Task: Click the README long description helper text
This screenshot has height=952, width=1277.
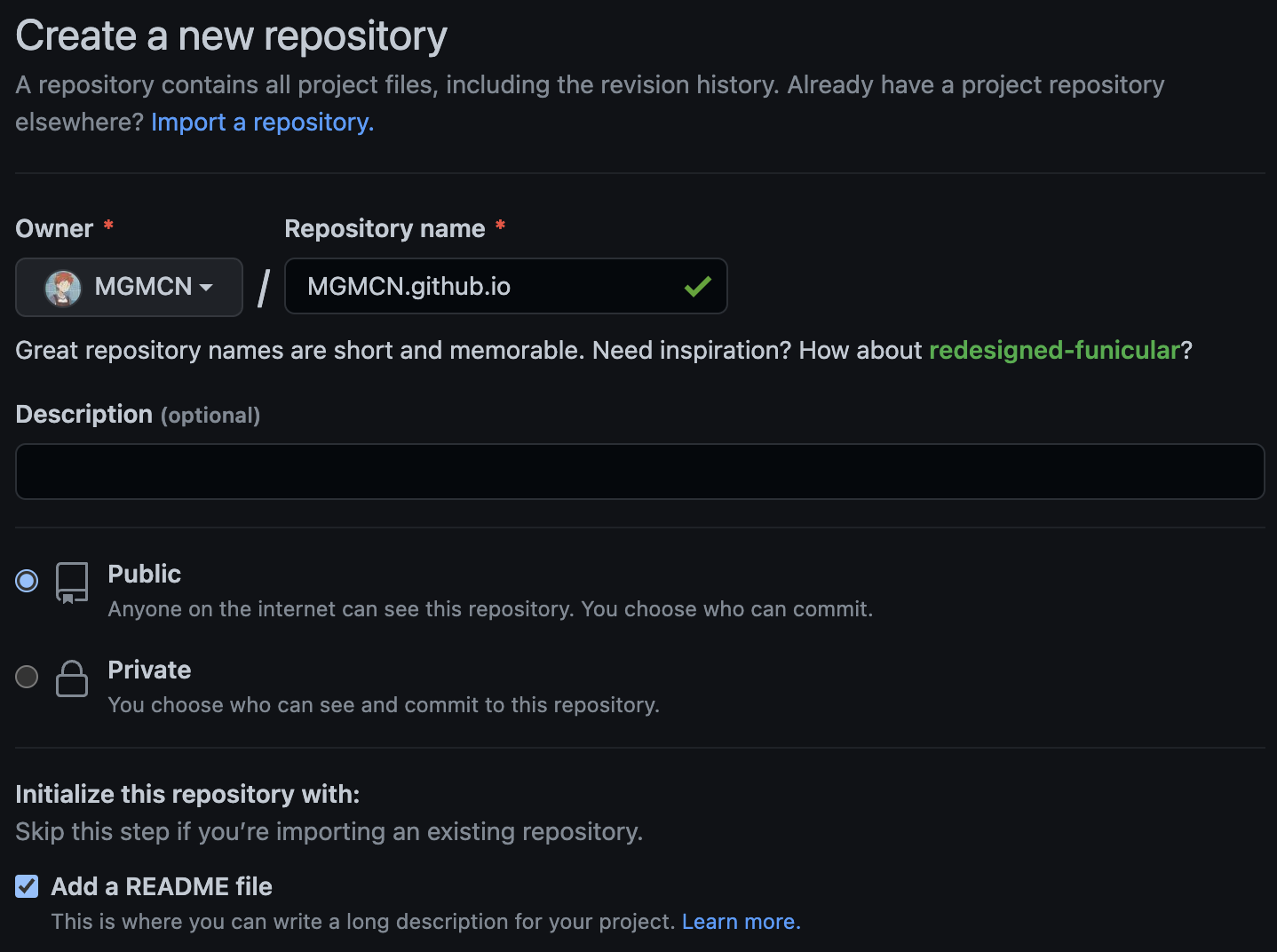Action: [x=363, y=922]
